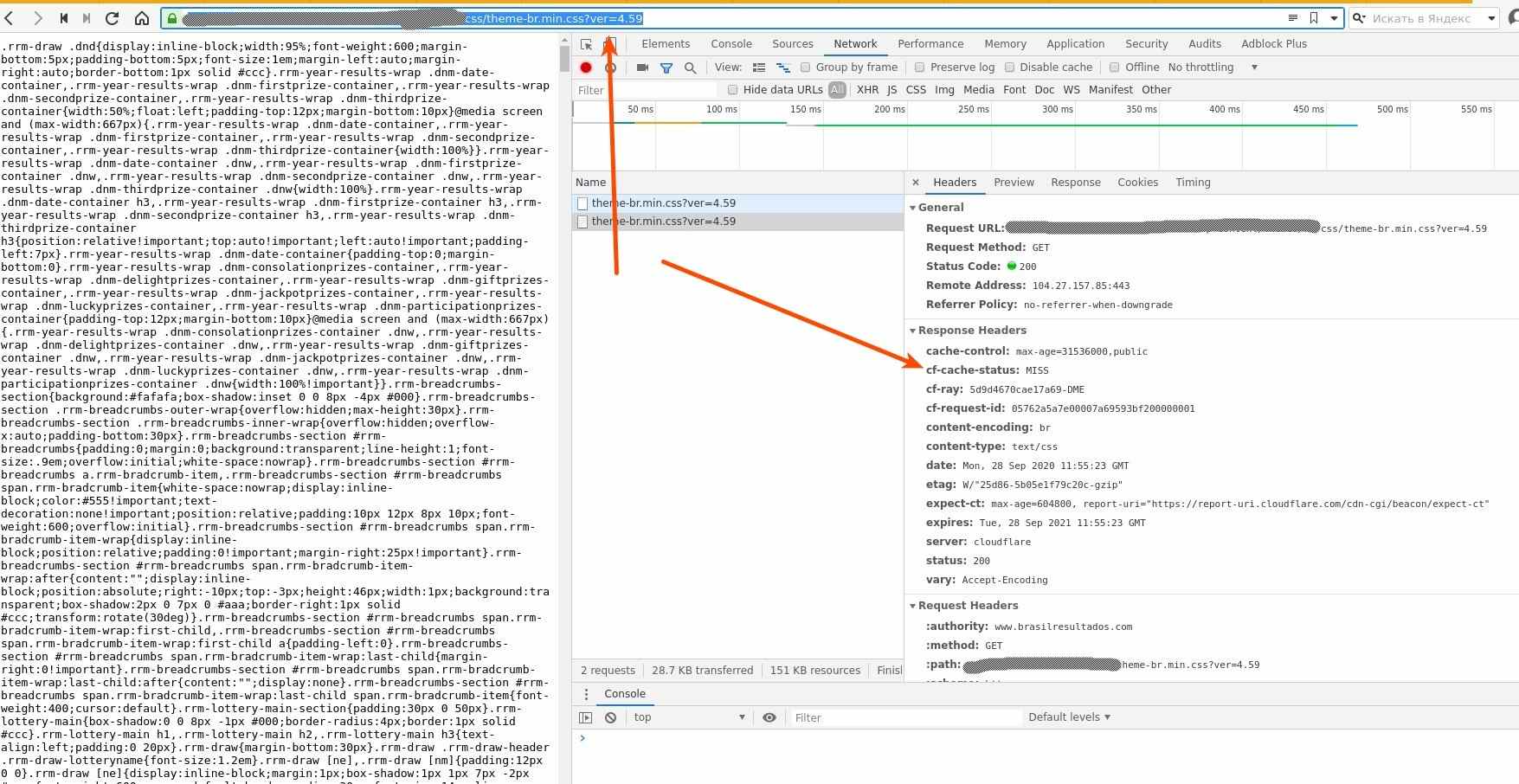Open the top context dropdown

pyautogui.click(x=689, y=717)
